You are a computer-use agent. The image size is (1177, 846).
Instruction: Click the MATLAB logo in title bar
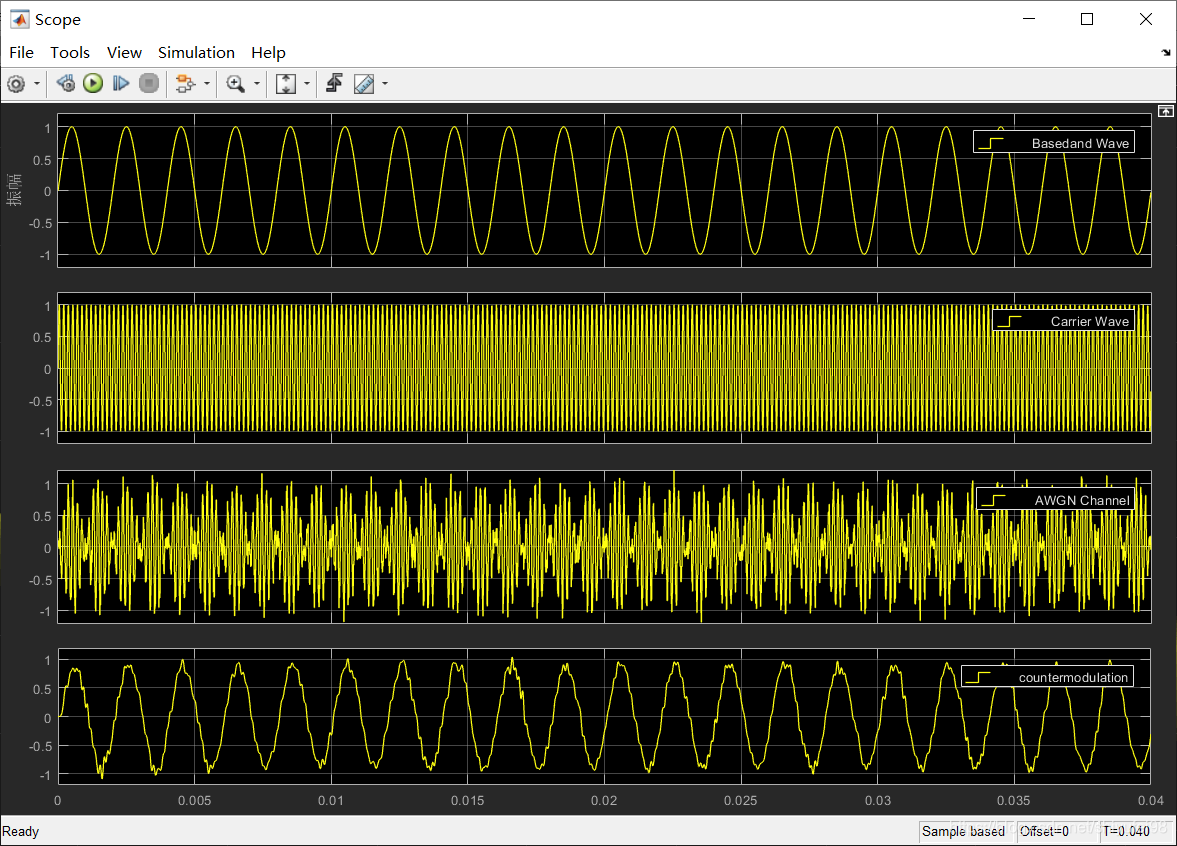pos(19,19)
